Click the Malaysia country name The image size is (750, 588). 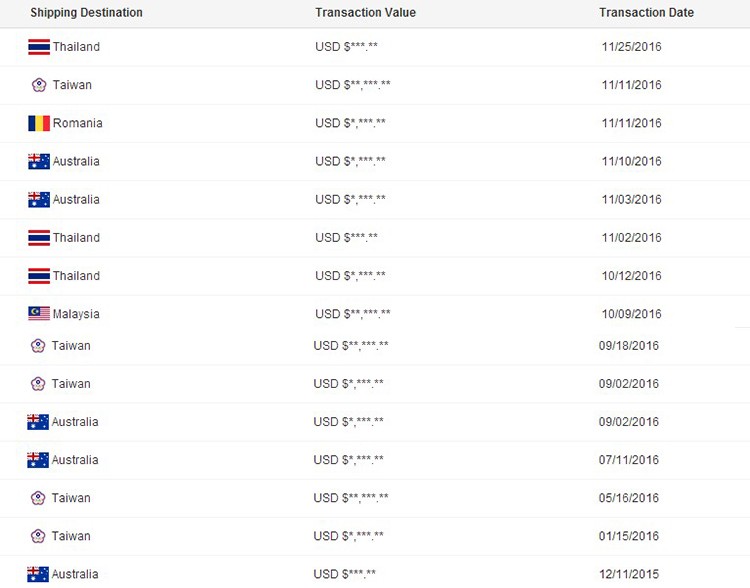pyautogui.click(x=76, y=314)
